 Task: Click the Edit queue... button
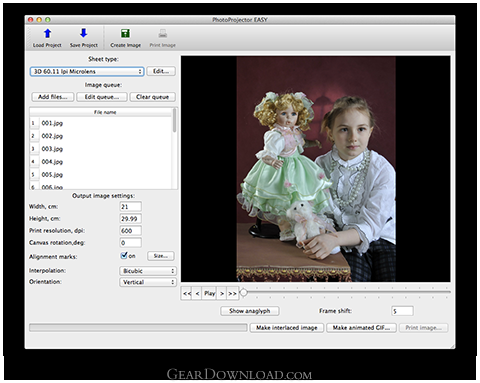click(102, 97)
